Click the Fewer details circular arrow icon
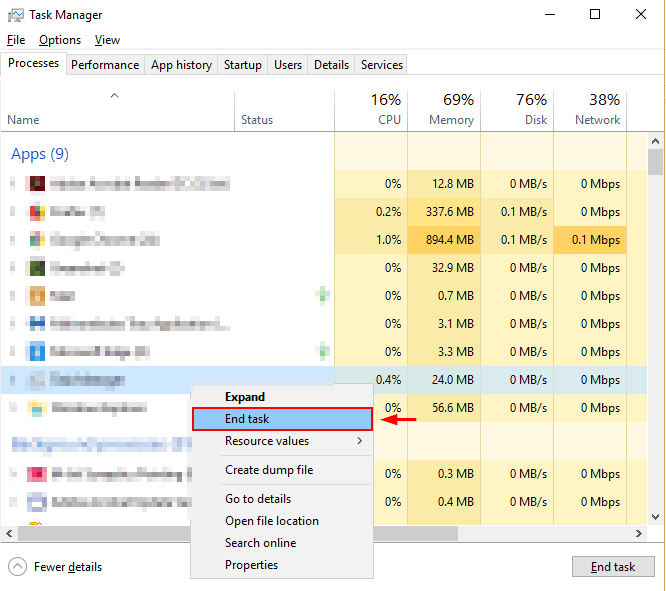Viewport: 666px width, 591px height. click(x=18, y=566)
